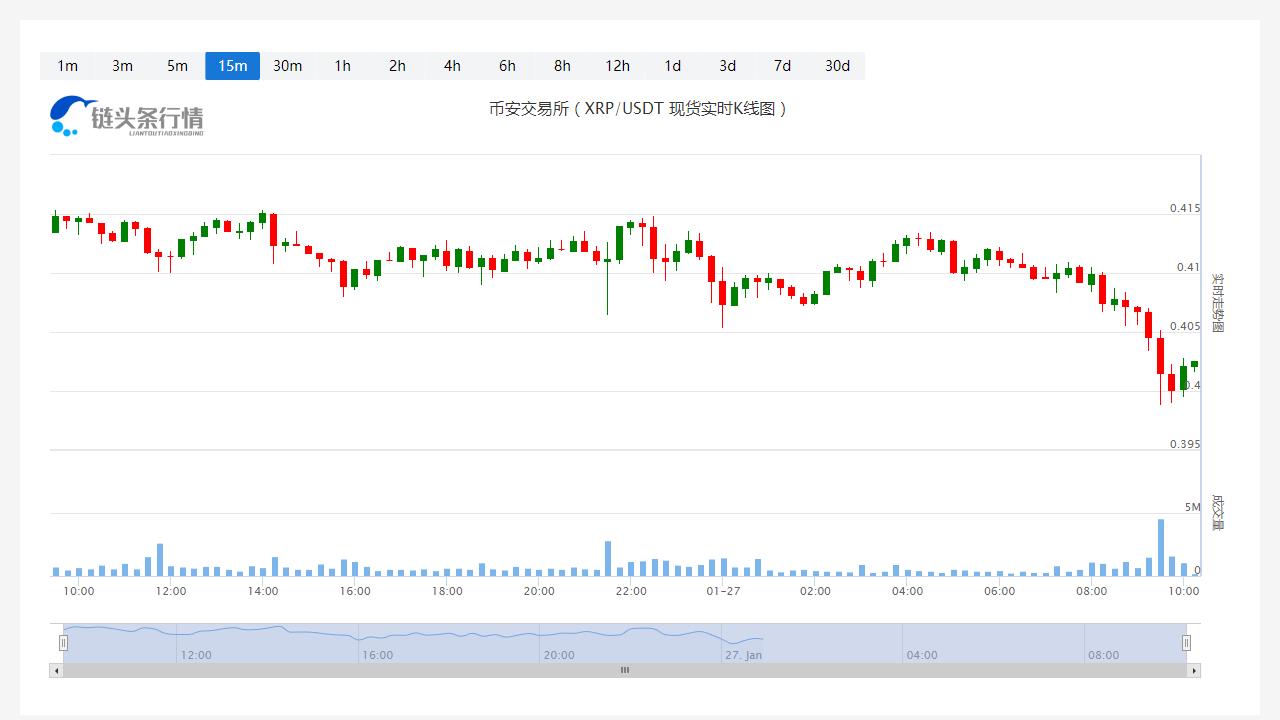Choose the 6h interval tab
Viewport: 1280px width, 720px height.
click(x=507, y=66)
